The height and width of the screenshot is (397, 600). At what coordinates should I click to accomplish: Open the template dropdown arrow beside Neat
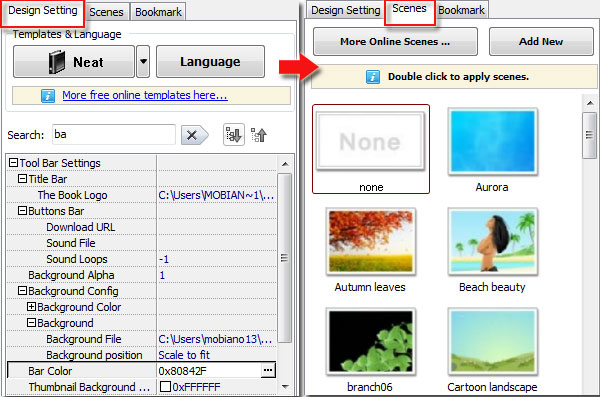[143, 61]
